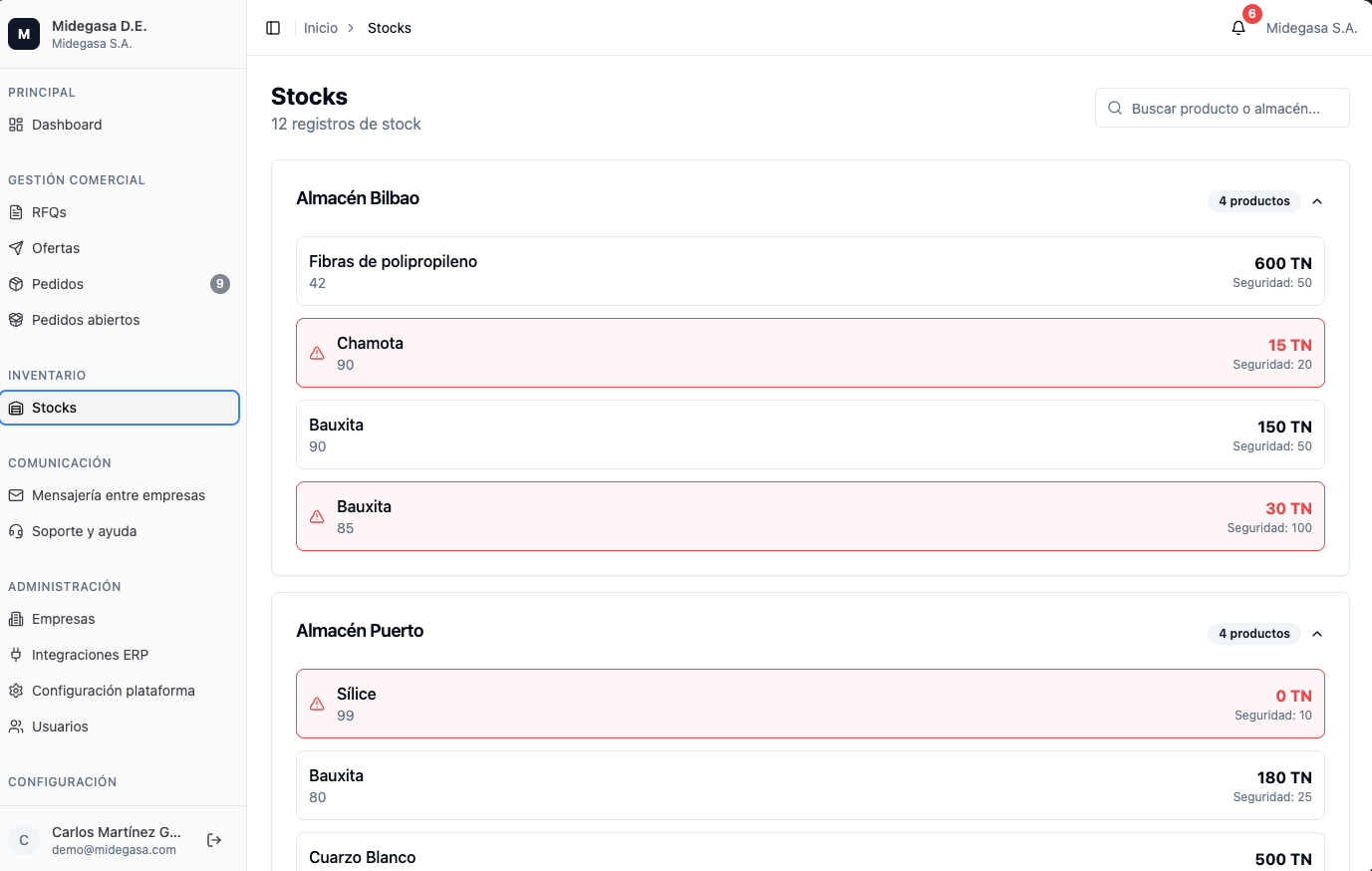The height and width of the screenshot is (871, 1372).
Task: Click the Ofertas paper plane icon
Action: [x=16, y=248]
